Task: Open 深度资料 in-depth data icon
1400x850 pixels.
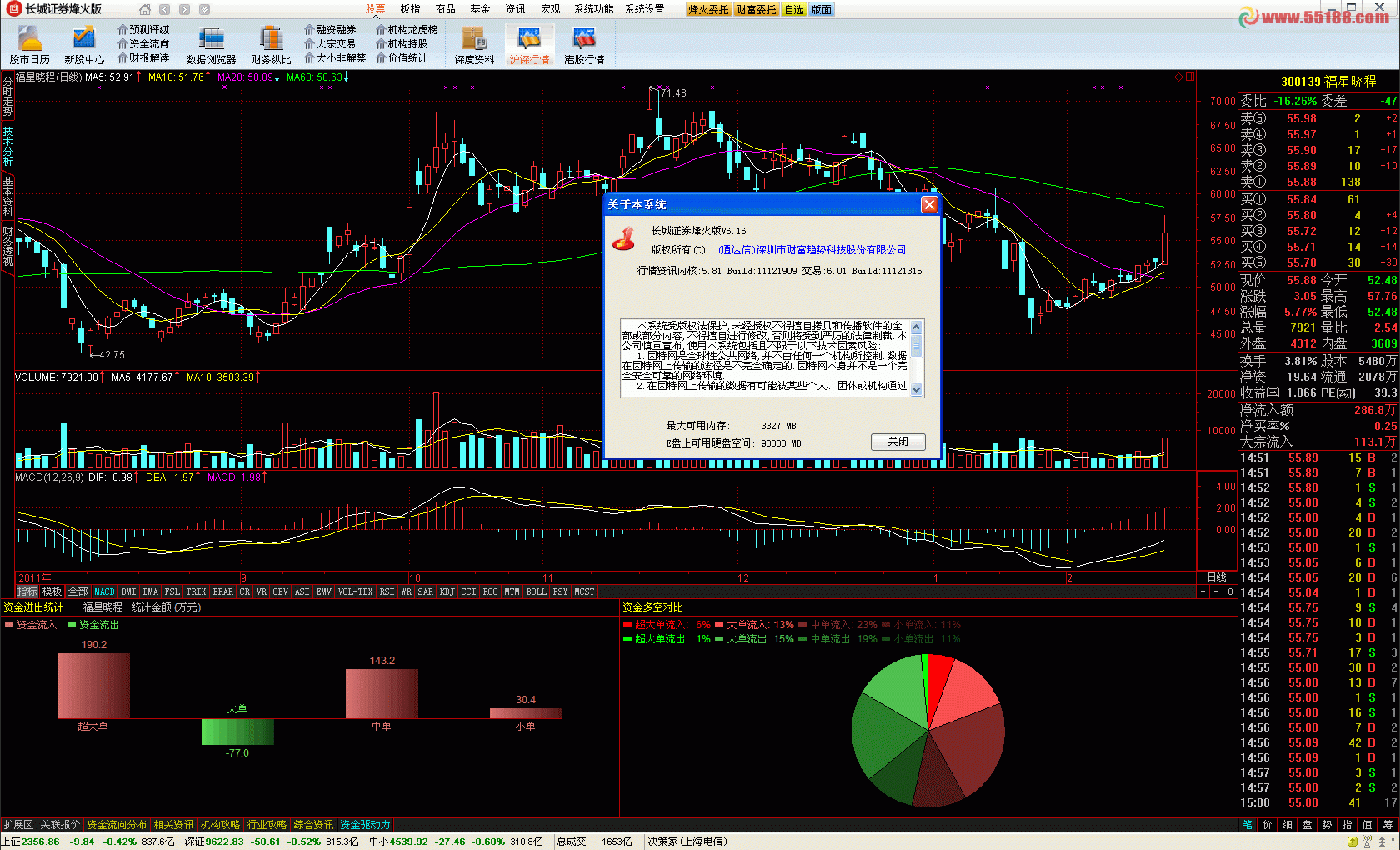Action: pyautogui.click(x=474, y=45)
